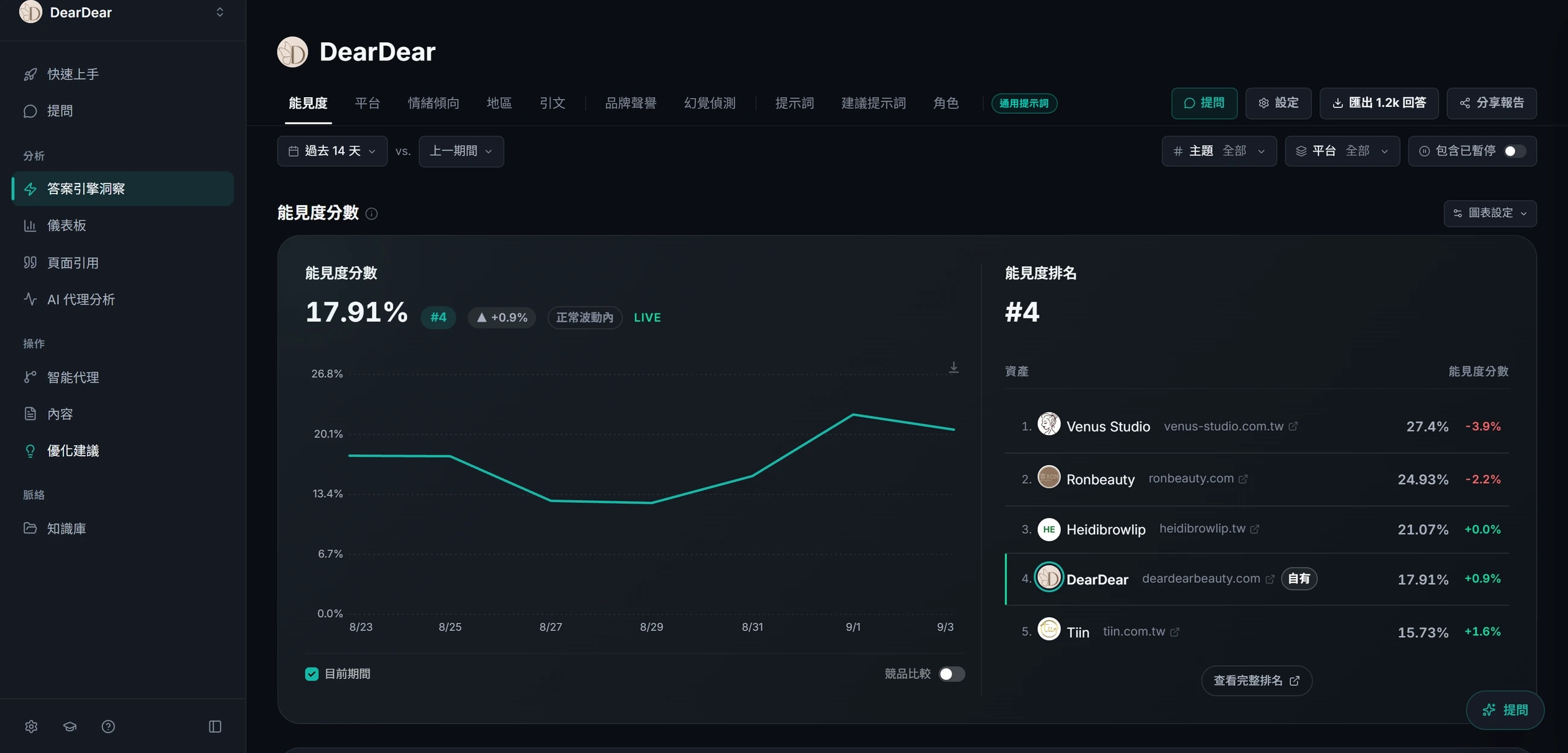Toggle the 目前期間 checkbox
Viewport: 1568px width, 753px height.
coord(311,674)
